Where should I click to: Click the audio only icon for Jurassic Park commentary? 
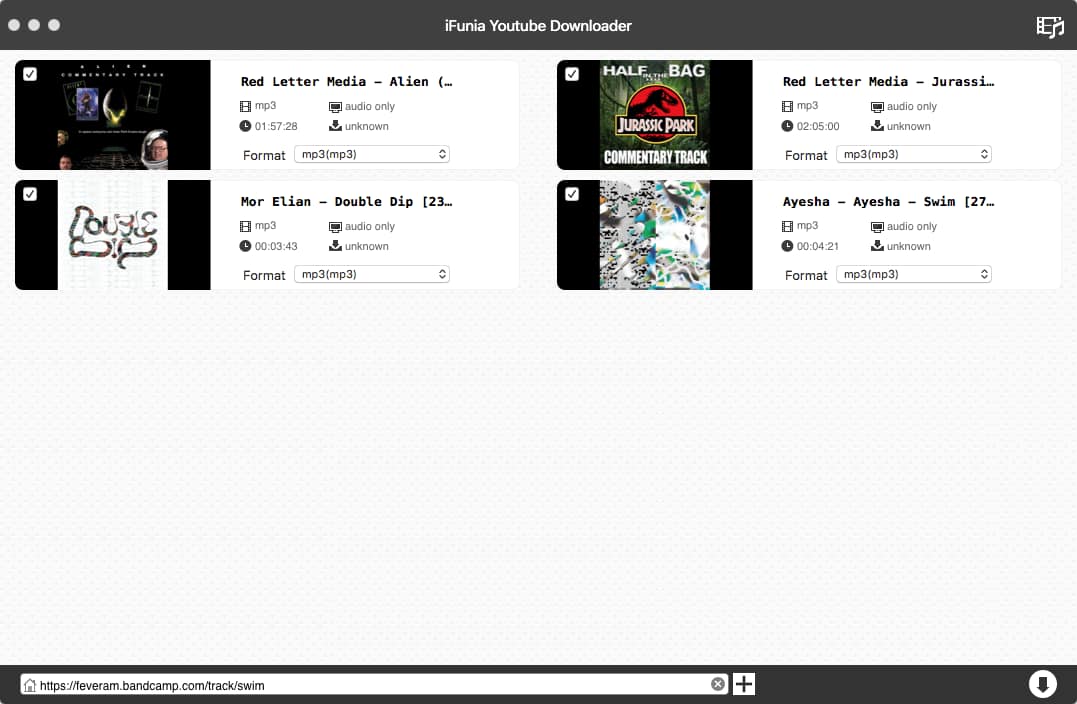pyautogui.click(x=878, y=105)
